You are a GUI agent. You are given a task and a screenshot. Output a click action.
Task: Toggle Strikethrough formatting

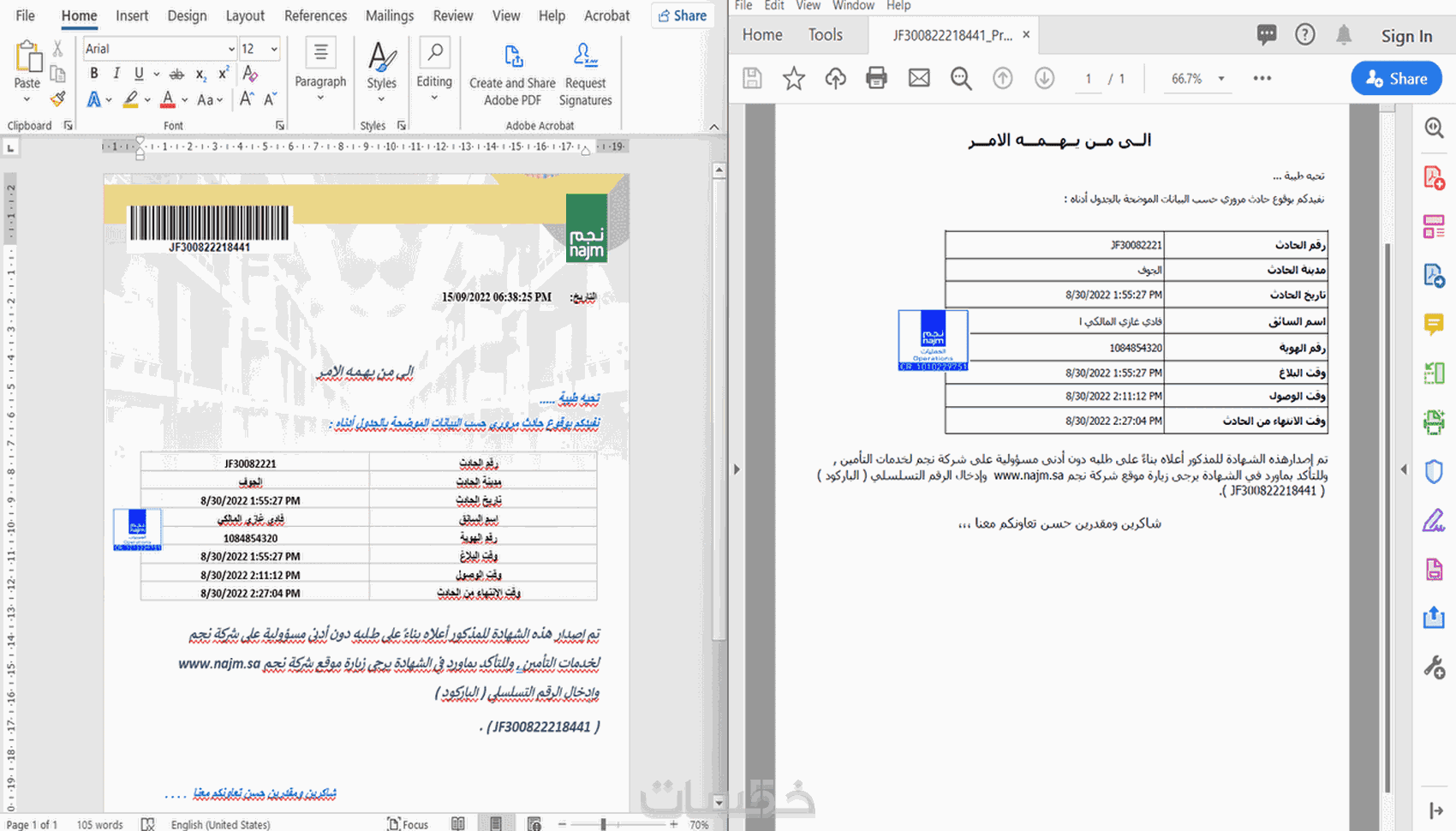(176, 74)
